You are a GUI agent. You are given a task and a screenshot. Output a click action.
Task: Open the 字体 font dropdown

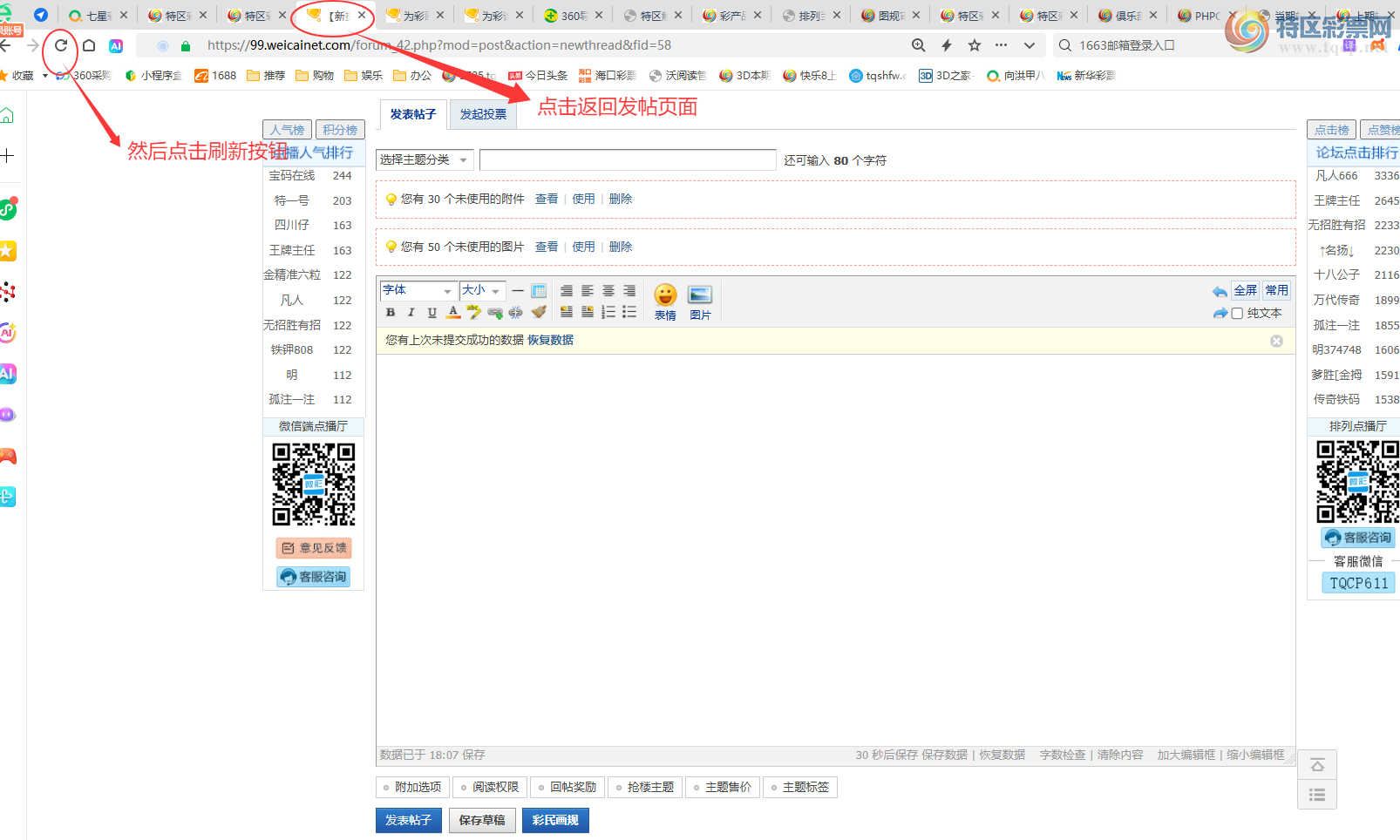(x=417, y=290)
